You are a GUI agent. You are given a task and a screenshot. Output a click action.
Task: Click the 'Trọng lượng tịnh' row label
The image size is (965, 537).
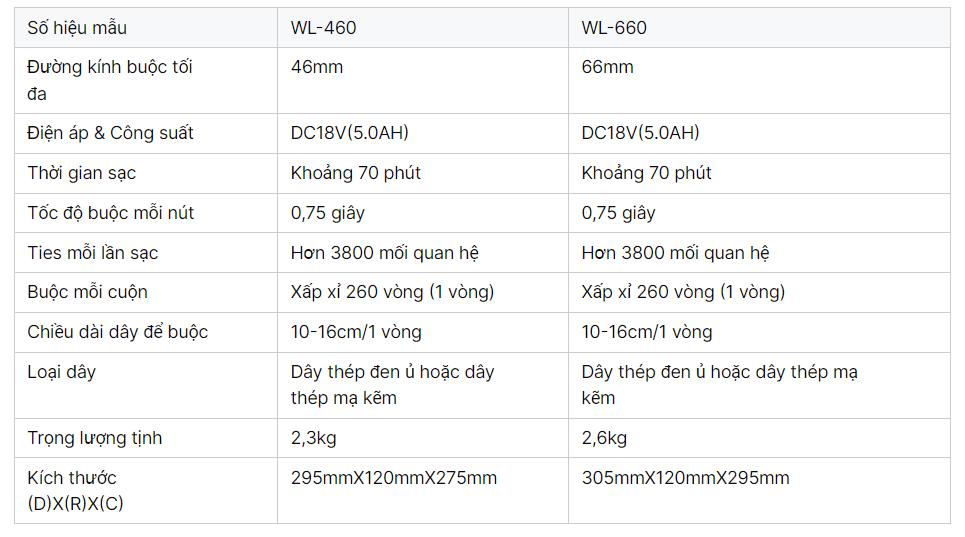94,438
